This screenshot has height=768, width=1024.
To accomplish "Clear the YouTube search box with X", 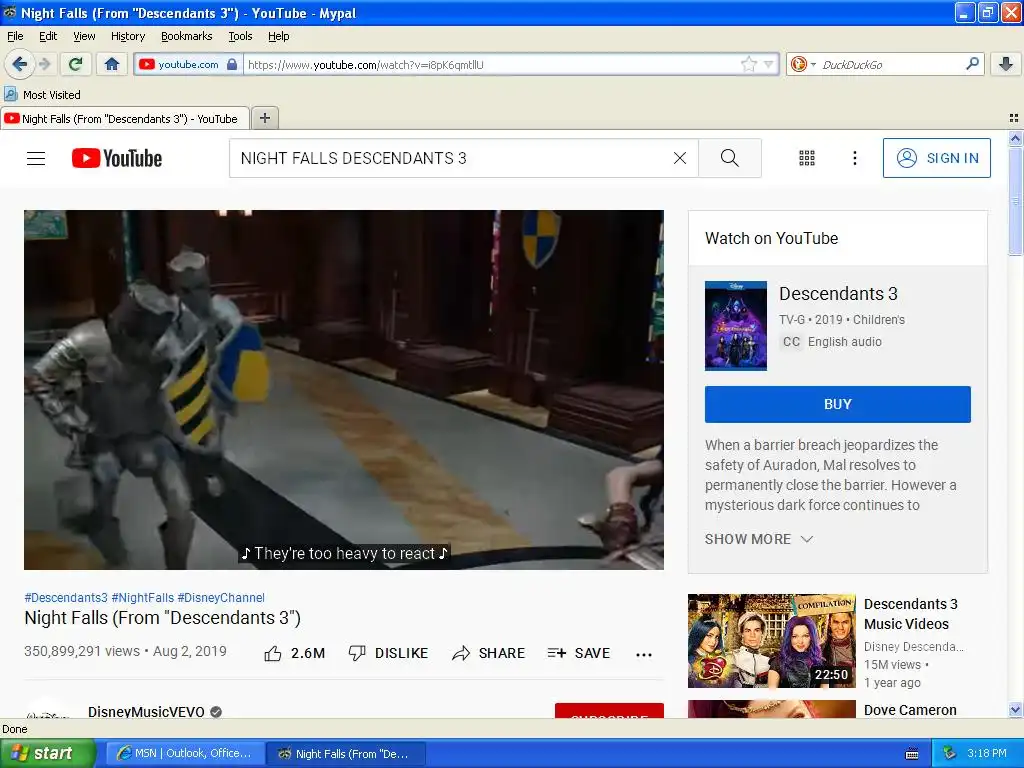I will 680,158.
